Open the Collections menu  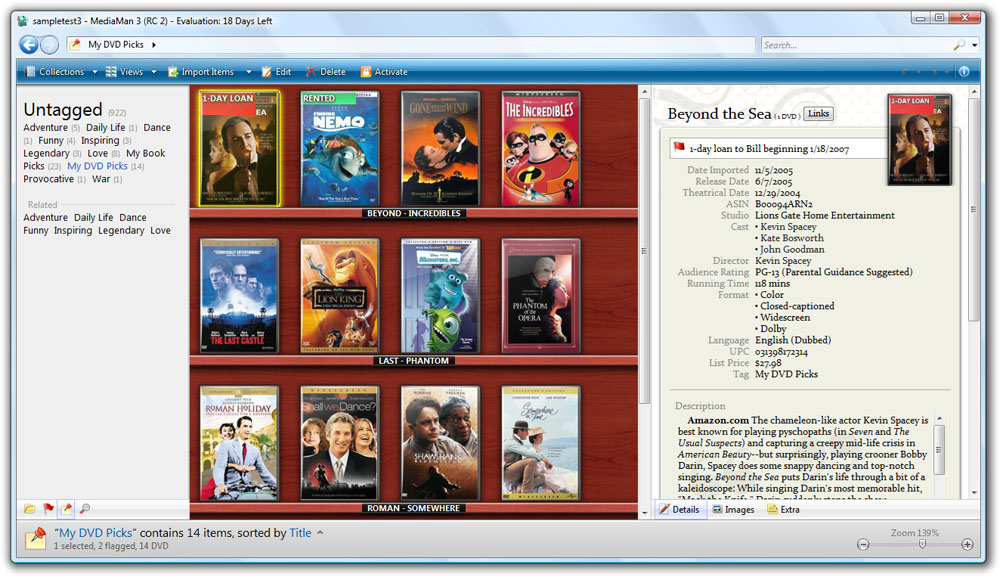point(55,72)
